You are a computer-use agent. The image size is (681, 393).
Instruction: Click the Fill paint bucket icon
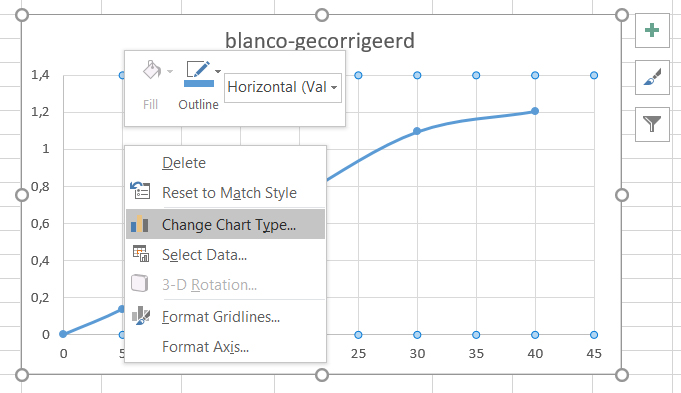click(152, 70)
